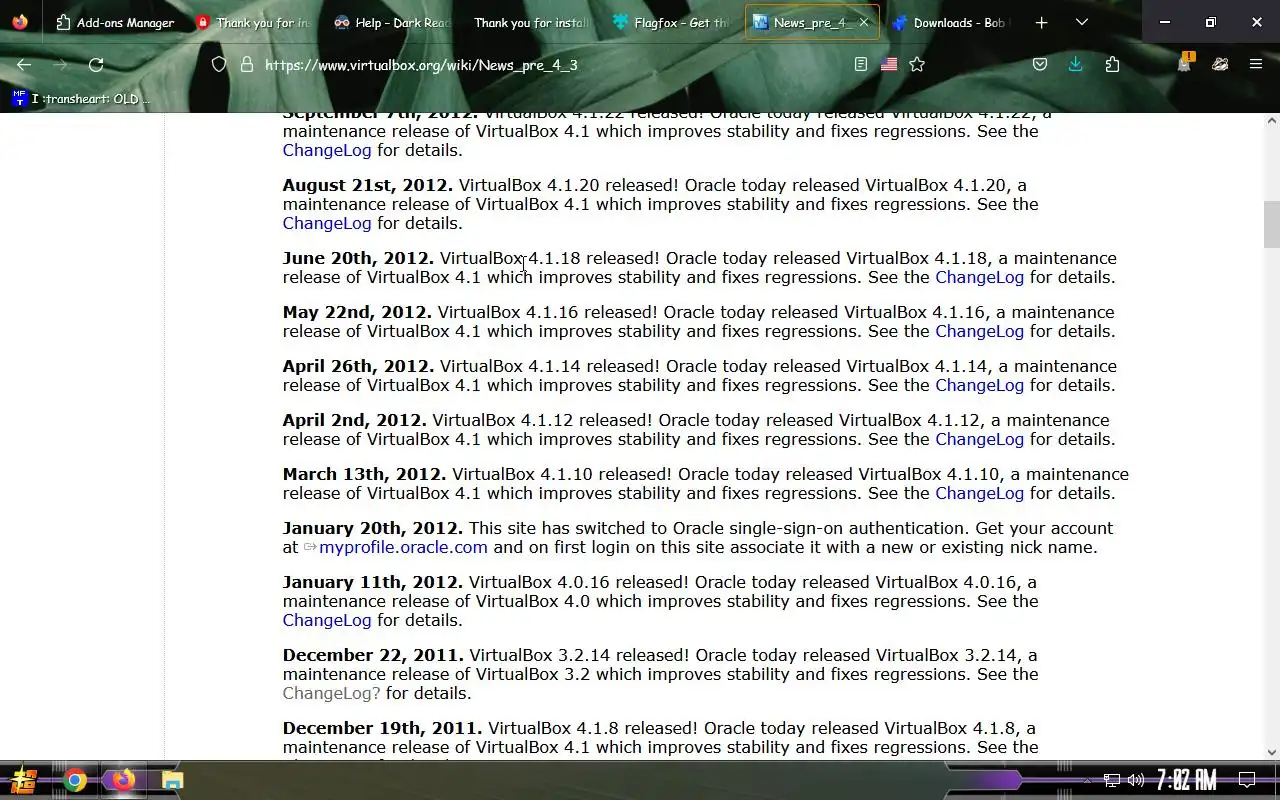The image size is (1280, 800).
Task: Open the tracking protection shield icon
Action: coord(219,65)
